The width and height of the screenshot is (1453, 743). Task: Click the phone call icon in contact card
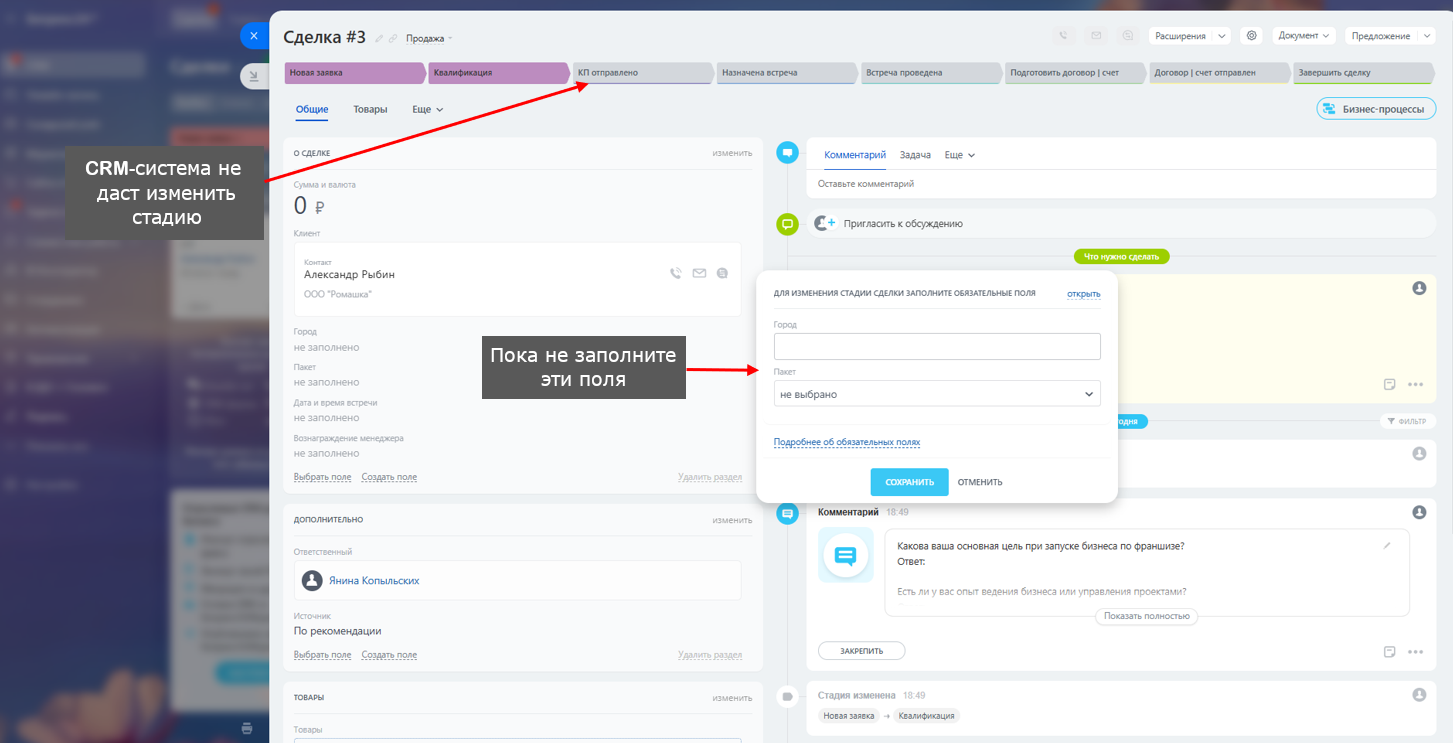click(676, 273)
